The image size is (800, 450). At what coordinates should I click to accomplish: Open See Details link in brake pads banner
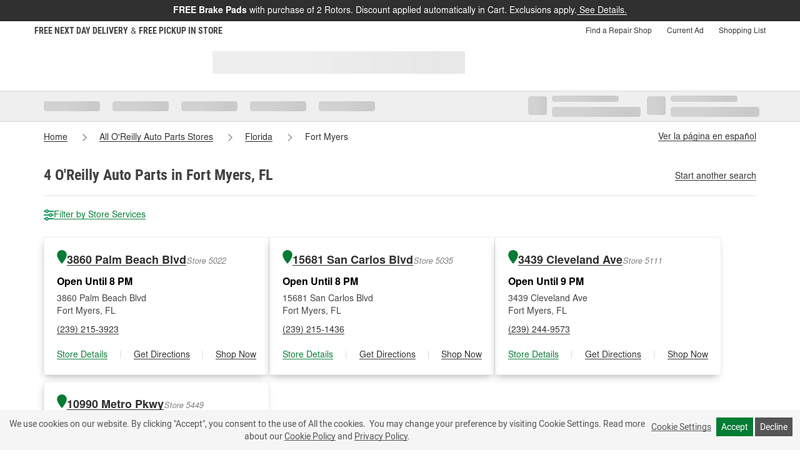point(603,10)
